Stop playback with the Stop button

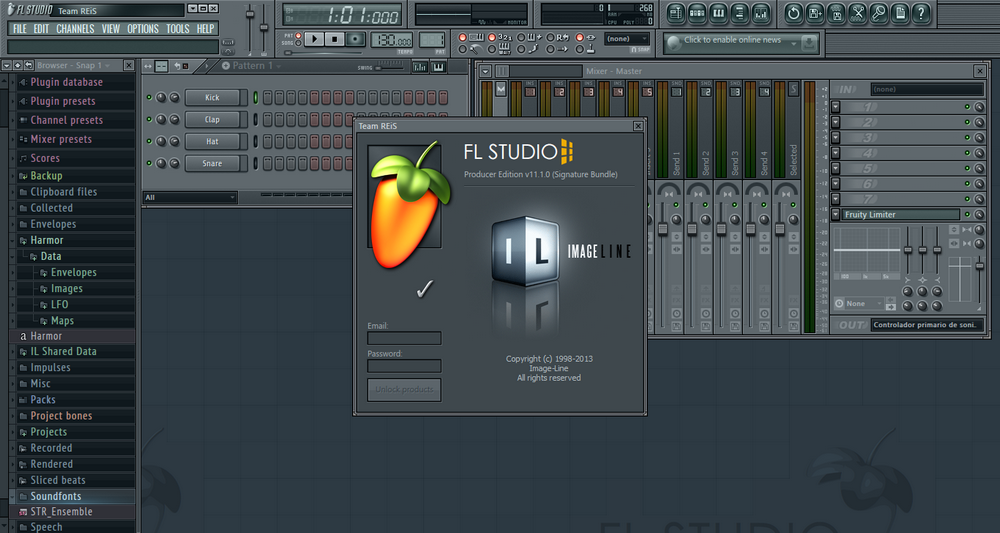pyautogui.click(x=334, y=40)
